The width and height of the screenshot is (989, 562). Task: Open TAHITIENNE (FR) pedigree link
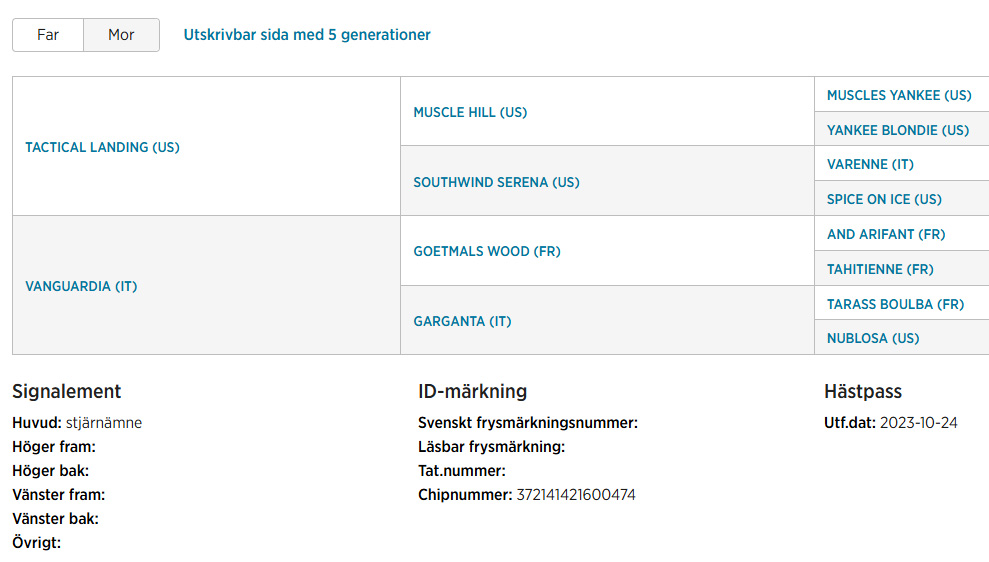click(880, 269)
